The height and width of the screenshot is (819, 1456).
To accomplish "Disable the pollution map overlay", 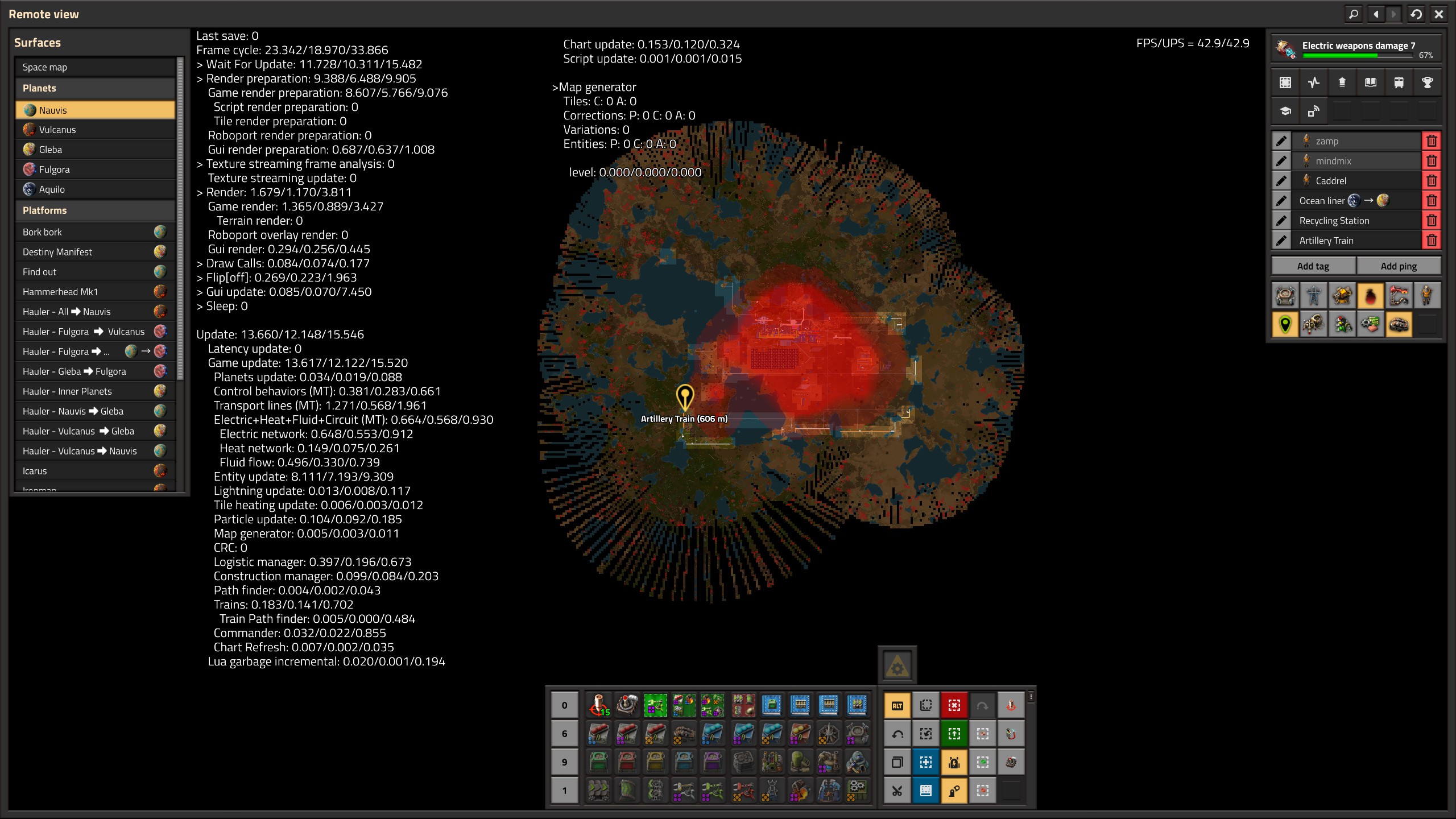I will coord(1371,296).
